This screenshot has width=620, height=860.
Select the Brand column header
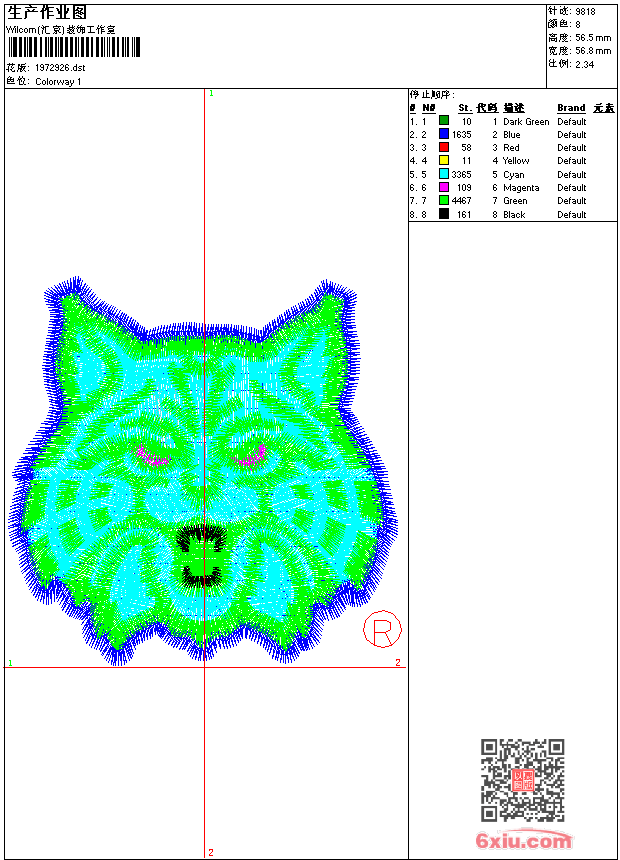pyautogui.click(x=571, y=108)
